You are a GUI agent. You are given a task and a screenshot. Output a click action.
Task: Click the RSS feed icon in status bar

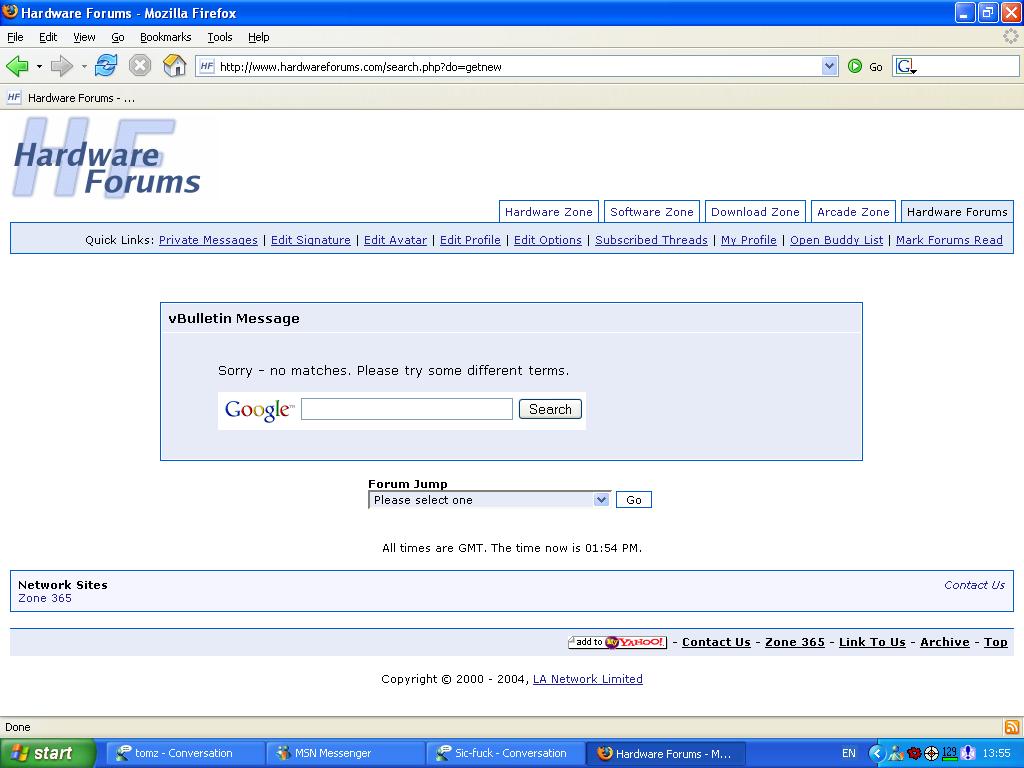tap(1012, 727)
